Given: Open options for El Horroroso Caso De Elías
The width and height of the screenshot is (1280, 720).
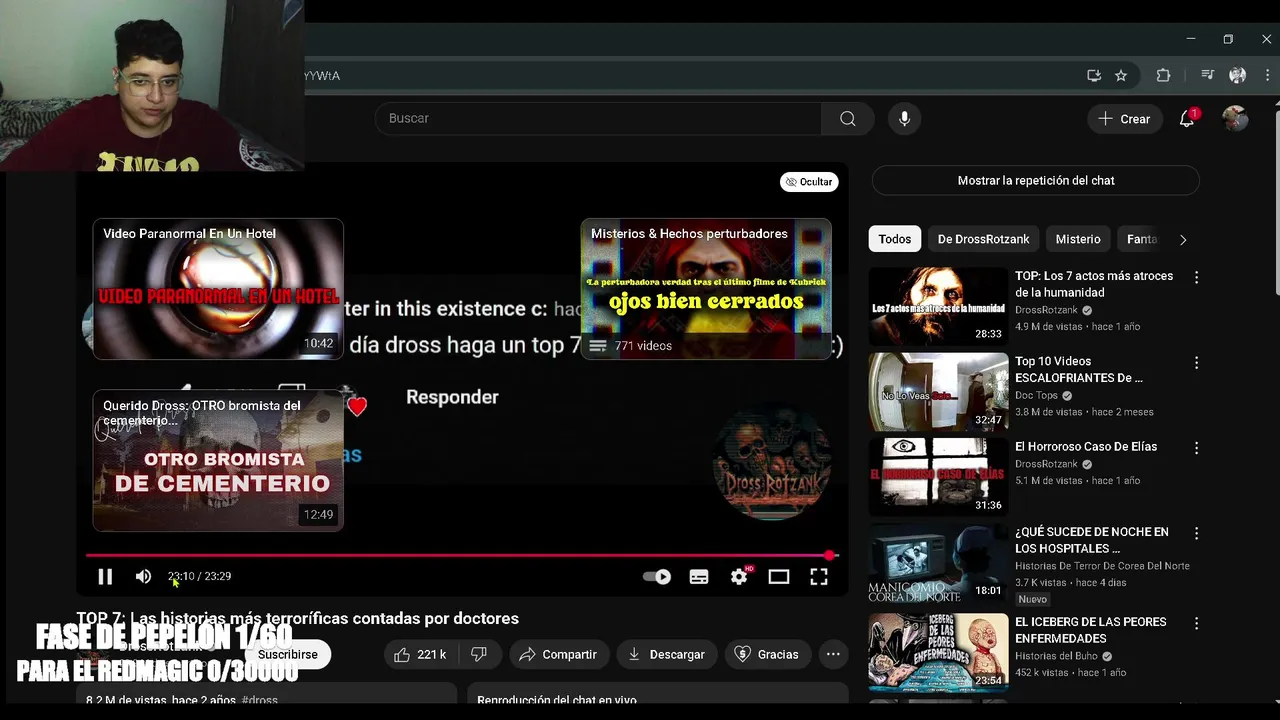Looking at the screenshot, I should (1196, 448).
